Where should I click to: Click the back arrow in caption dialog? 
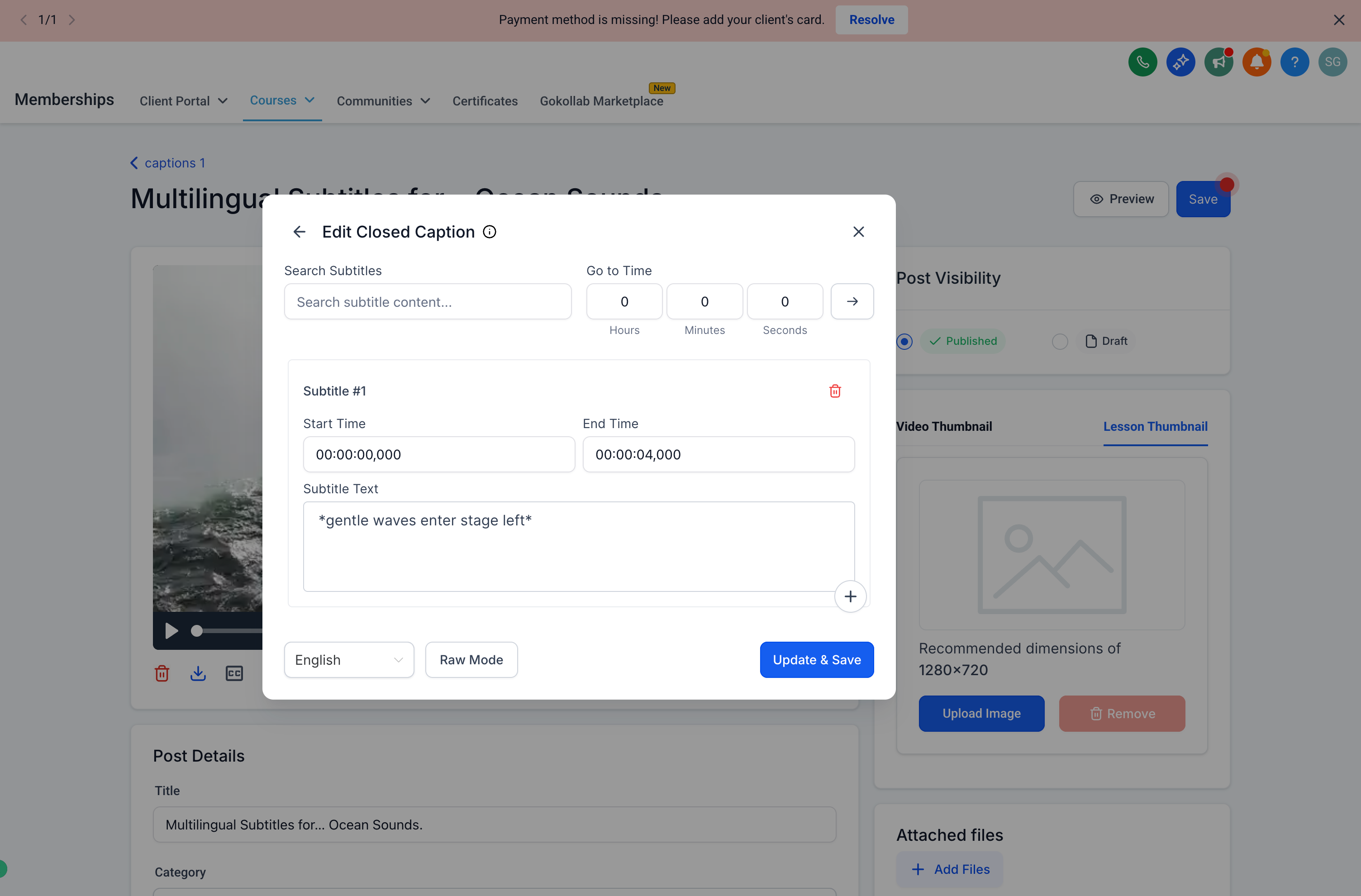tap(299, 232)
